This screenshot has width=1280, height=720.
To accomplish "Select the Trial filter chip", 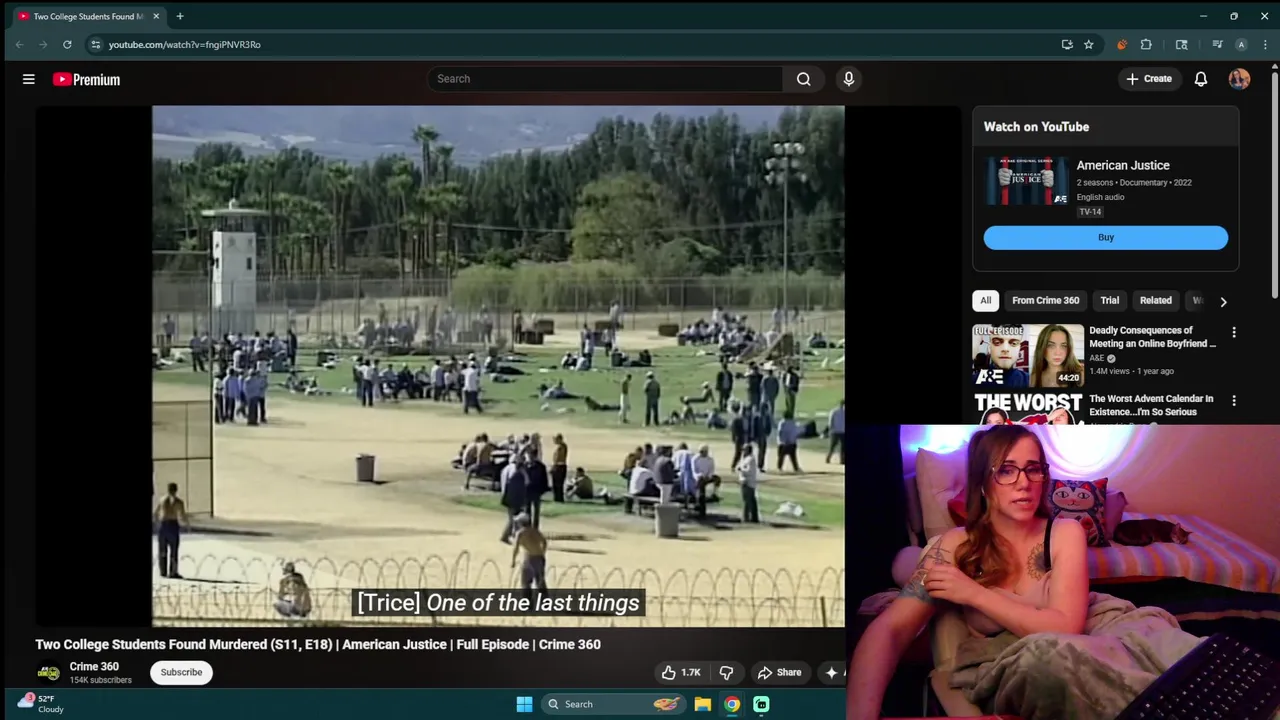I will (1110, 300).
